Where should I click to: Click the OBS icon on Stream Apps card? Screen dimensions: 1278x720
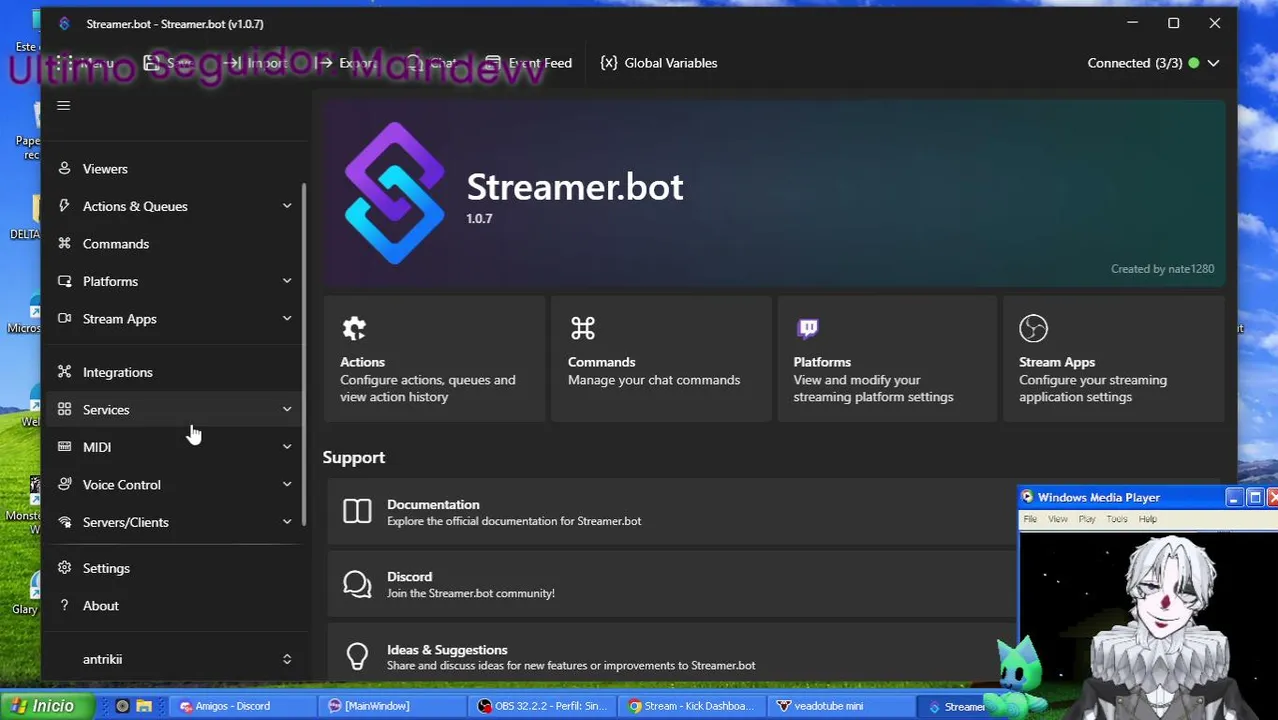[x=1033, y=328]
